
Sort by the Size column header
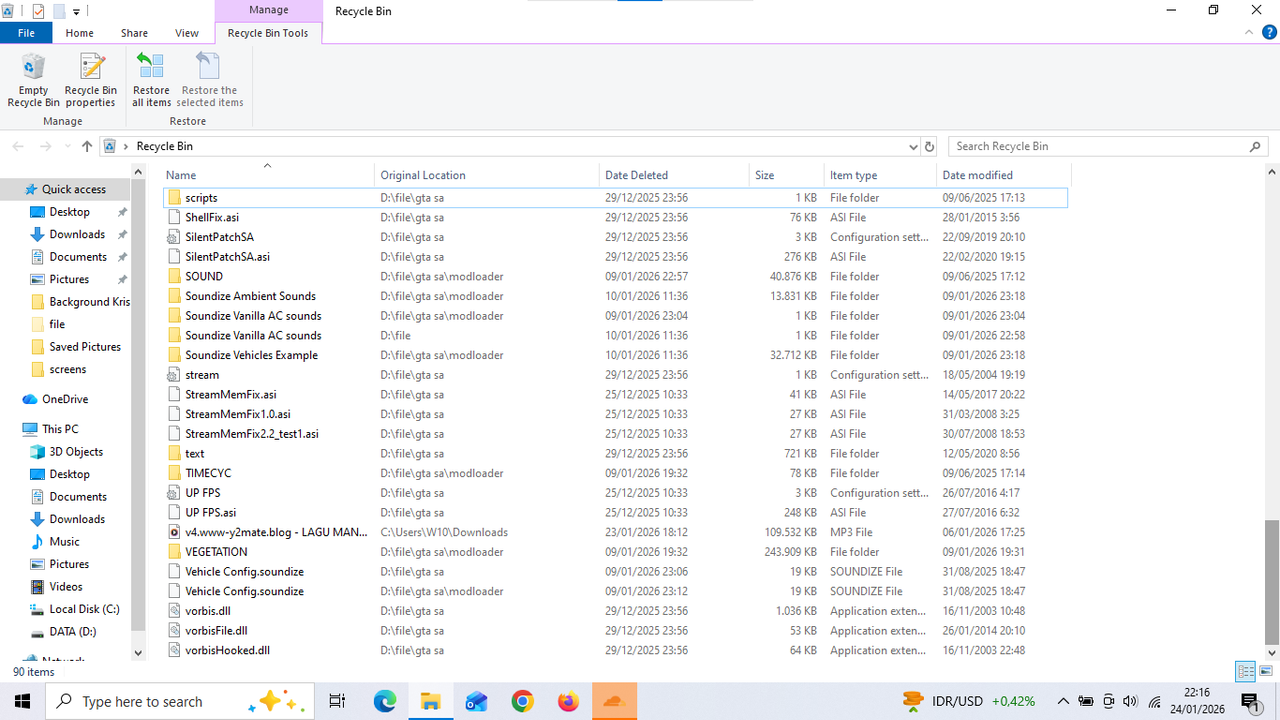tap(787, 175)
